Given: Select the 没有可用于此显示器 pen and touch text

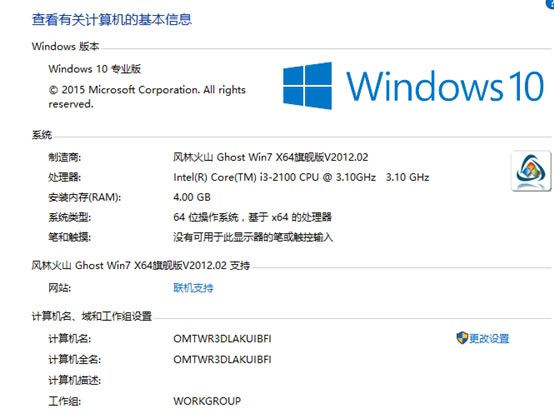Looking at the screenshot, I should (x=253, y=237).
